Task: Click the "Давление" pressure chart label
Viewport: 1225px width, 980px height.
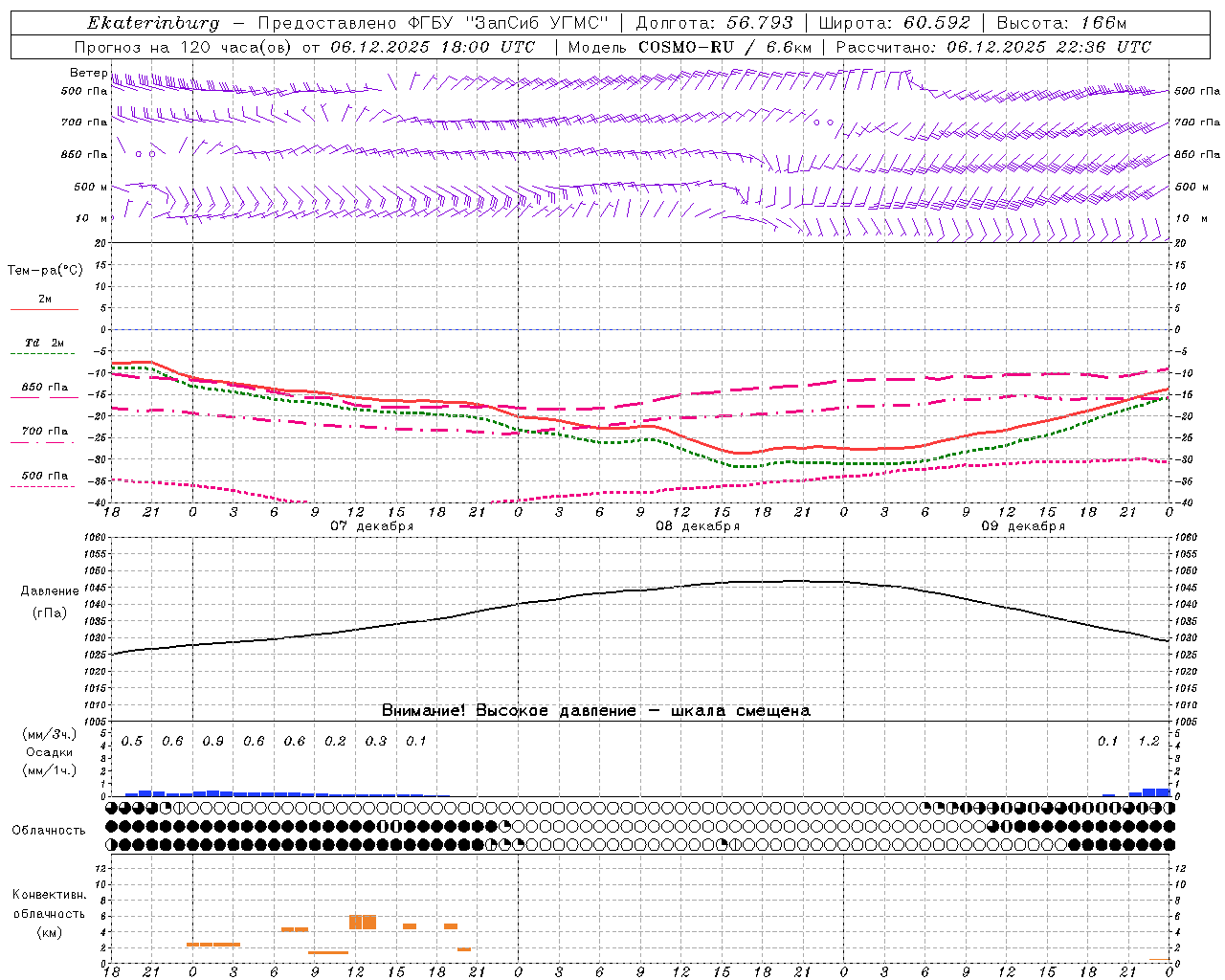Action: [50, 591]
